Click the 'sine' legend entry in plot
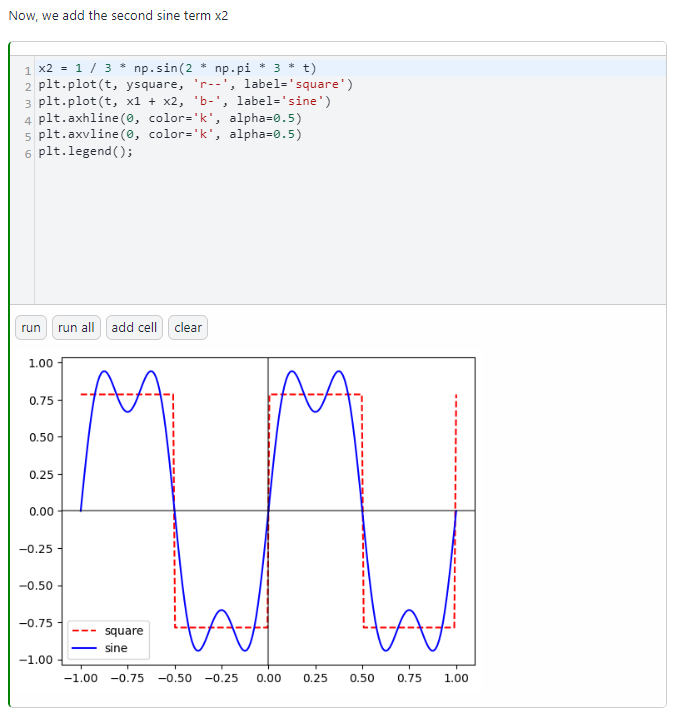The height and width of the screenshot is (717, 678). click(116, 648)
